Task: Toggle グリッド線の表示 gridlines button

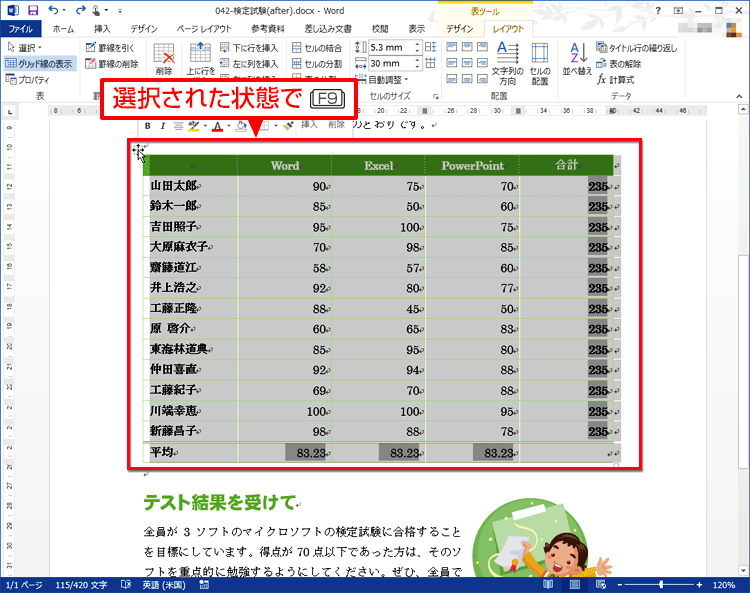Action: pyautogui.click(x=39, y=63)
